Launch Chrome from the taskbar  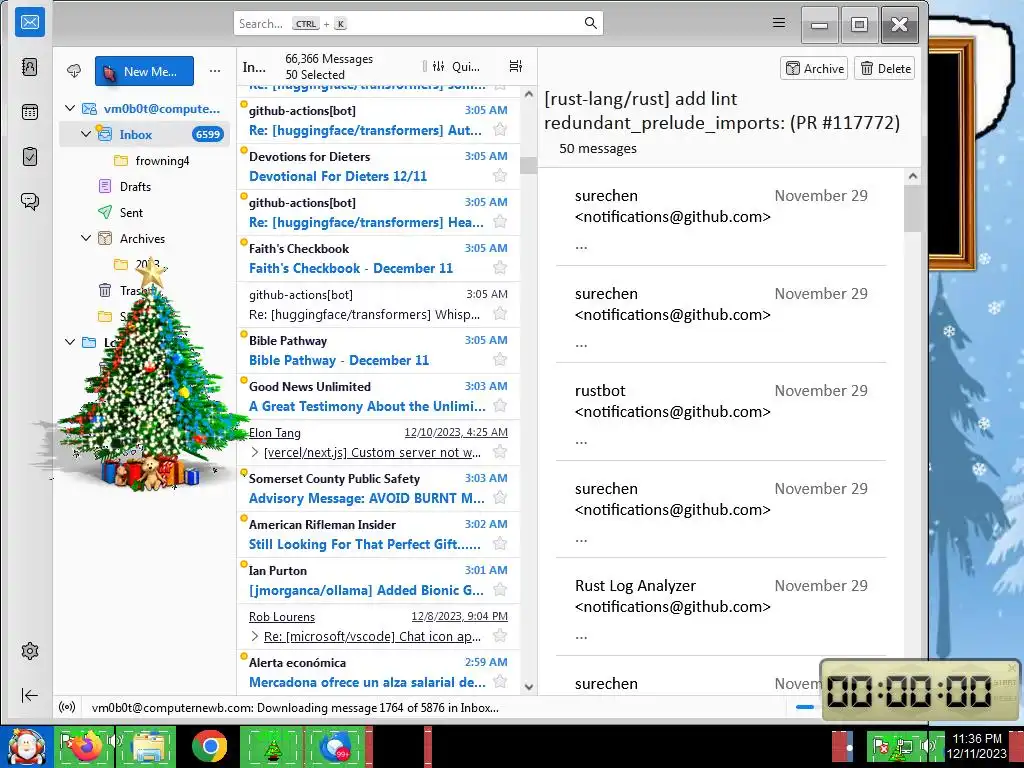click(x=210, y=746)
